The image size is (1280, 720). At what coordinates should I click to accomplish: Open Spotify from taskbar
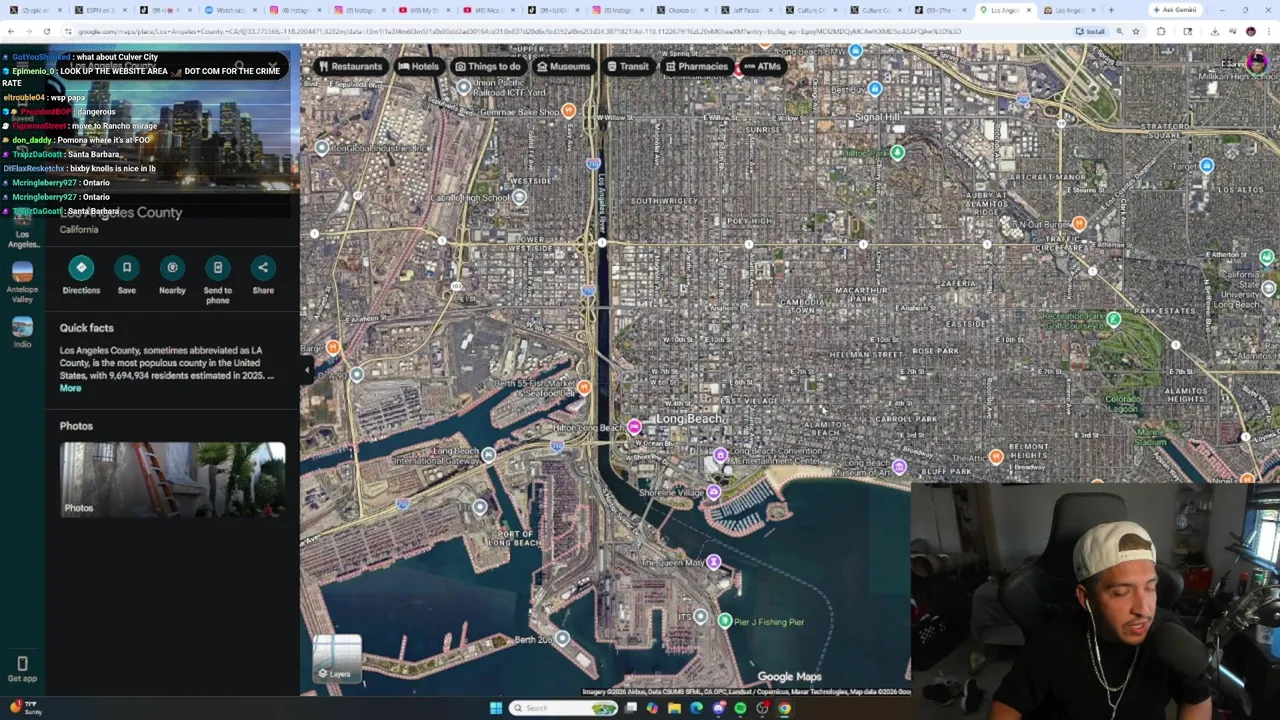[740, 708]
